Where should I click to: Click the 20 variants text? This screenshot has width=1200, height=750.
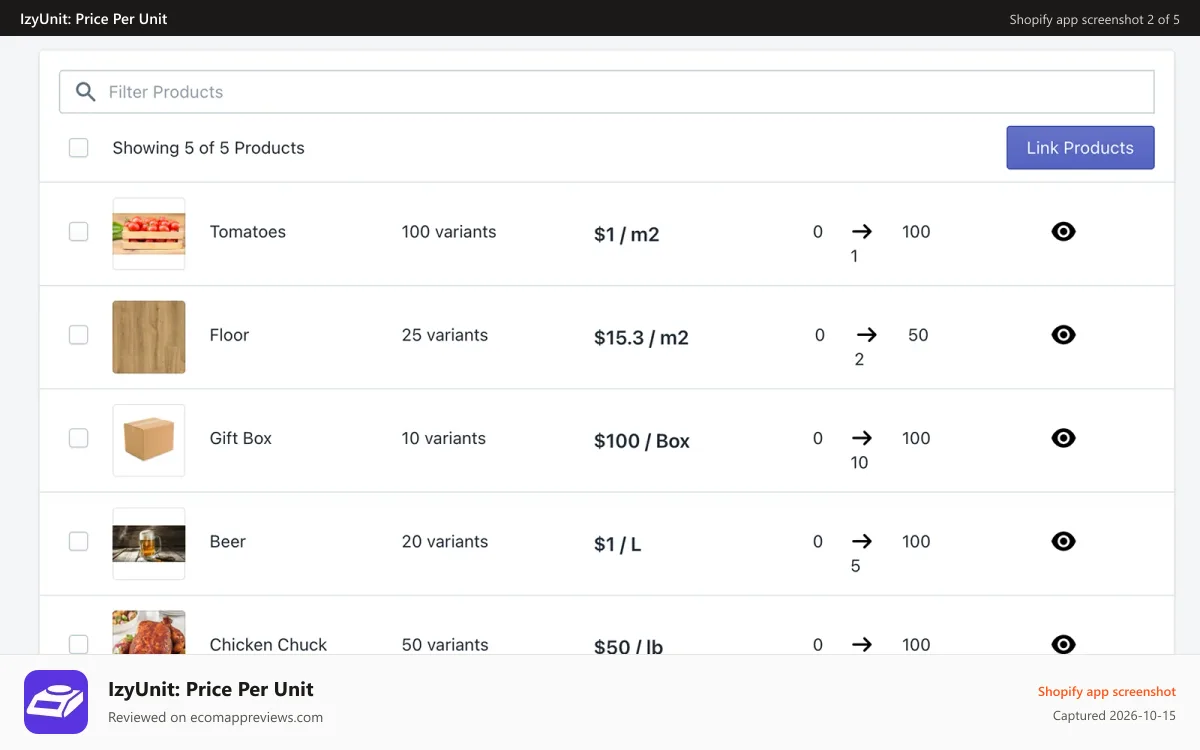(x=445, y=541)
